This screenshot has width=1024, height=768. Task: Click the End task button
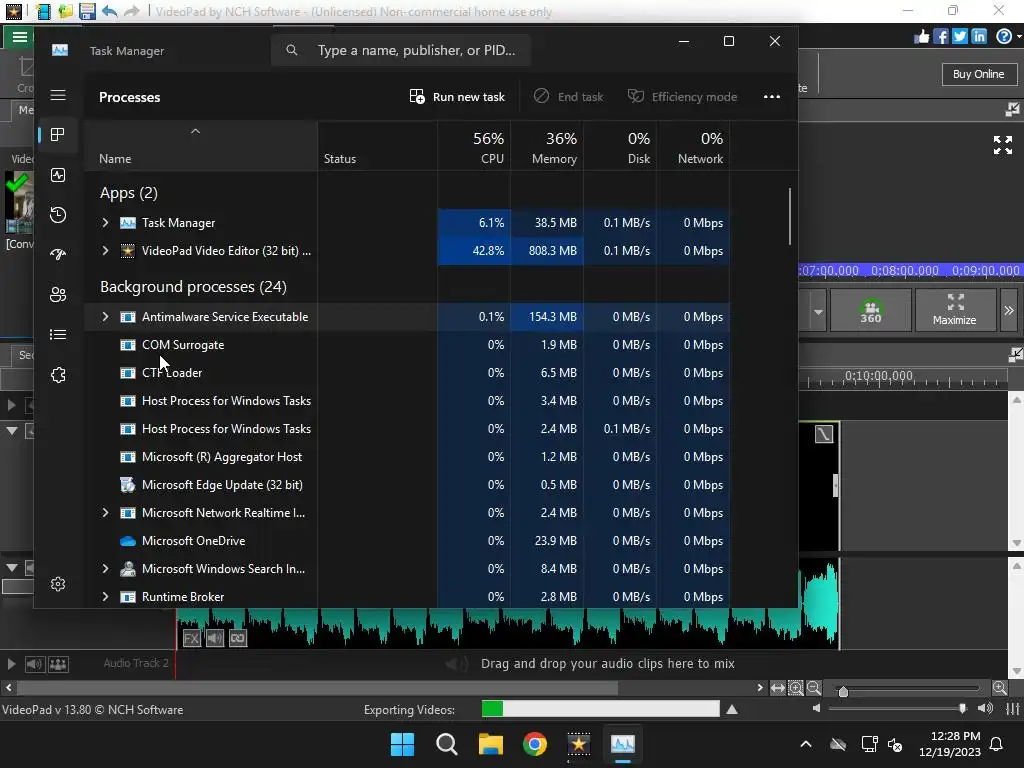click(x=568, y=97)
